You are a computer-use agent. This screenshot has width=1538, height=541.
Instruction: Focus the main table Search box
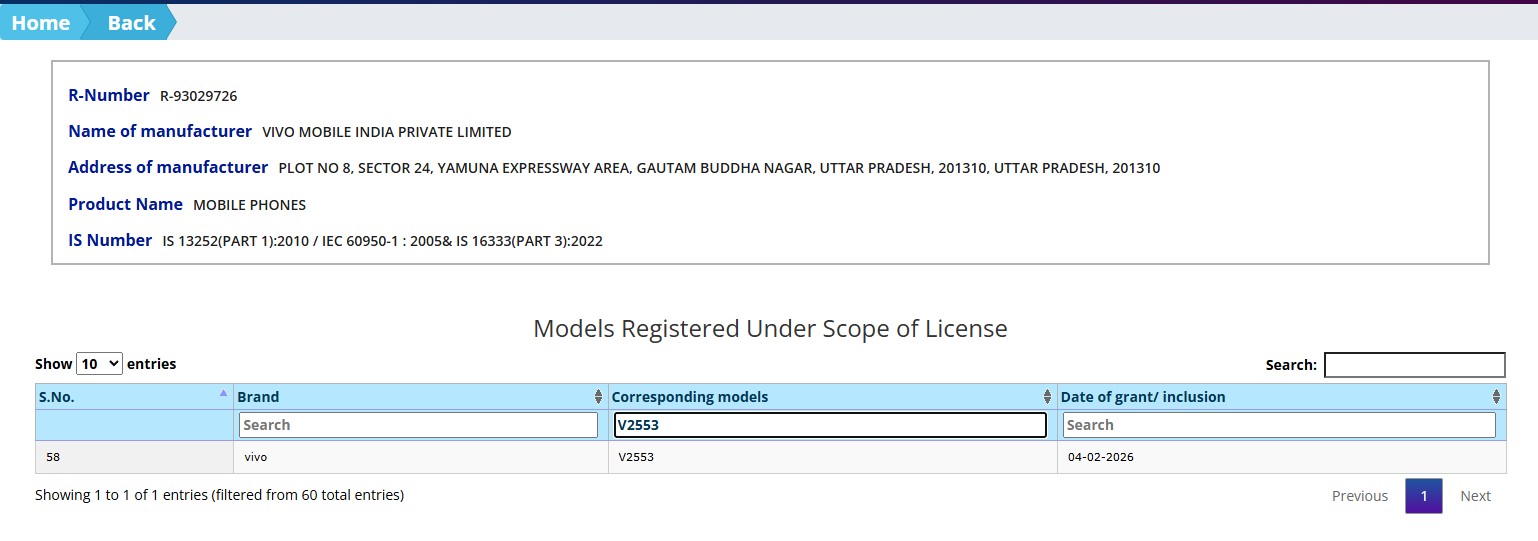1414,365
